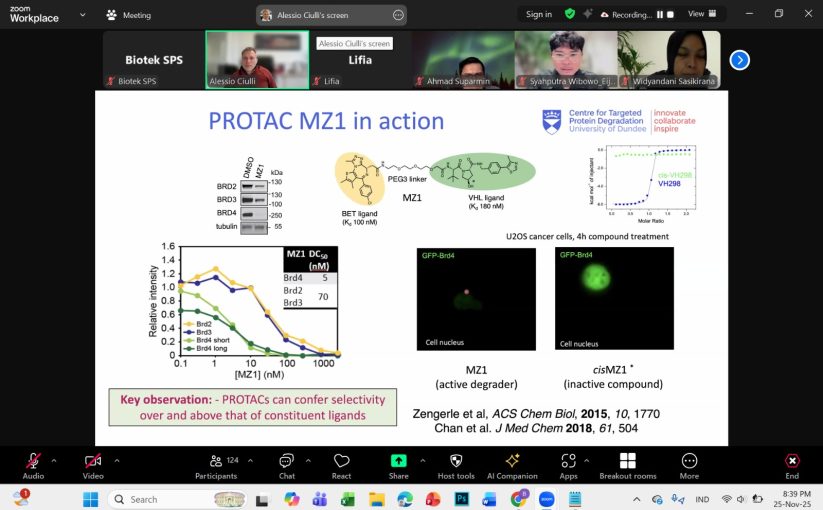The height and width of the screenshot is (510, 823).
Task: Click the green Share screen icon
Action: click(x=399, y=461)
